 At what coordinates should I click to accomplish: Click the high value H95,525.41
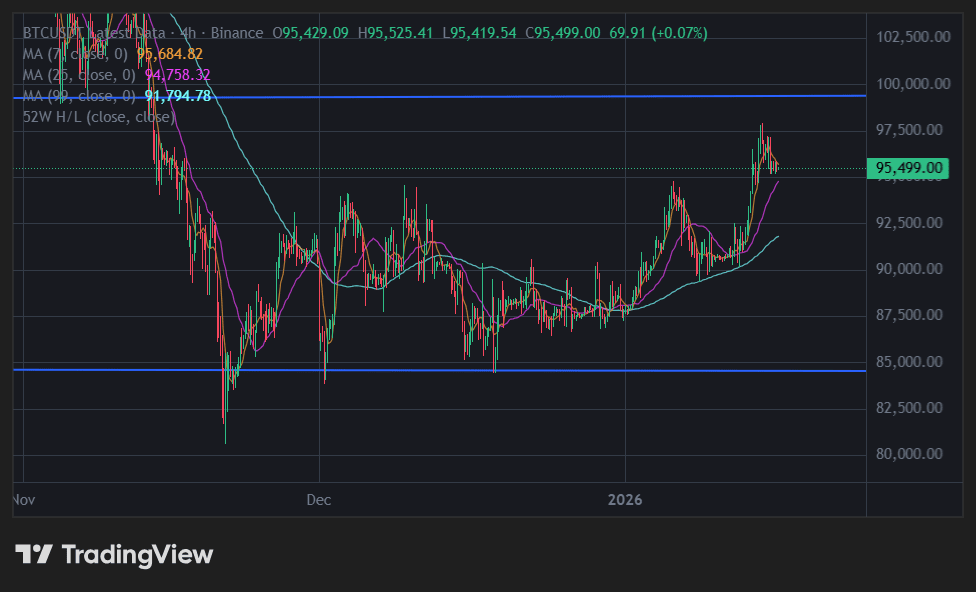pyautogui.click(x=395, y=33)
